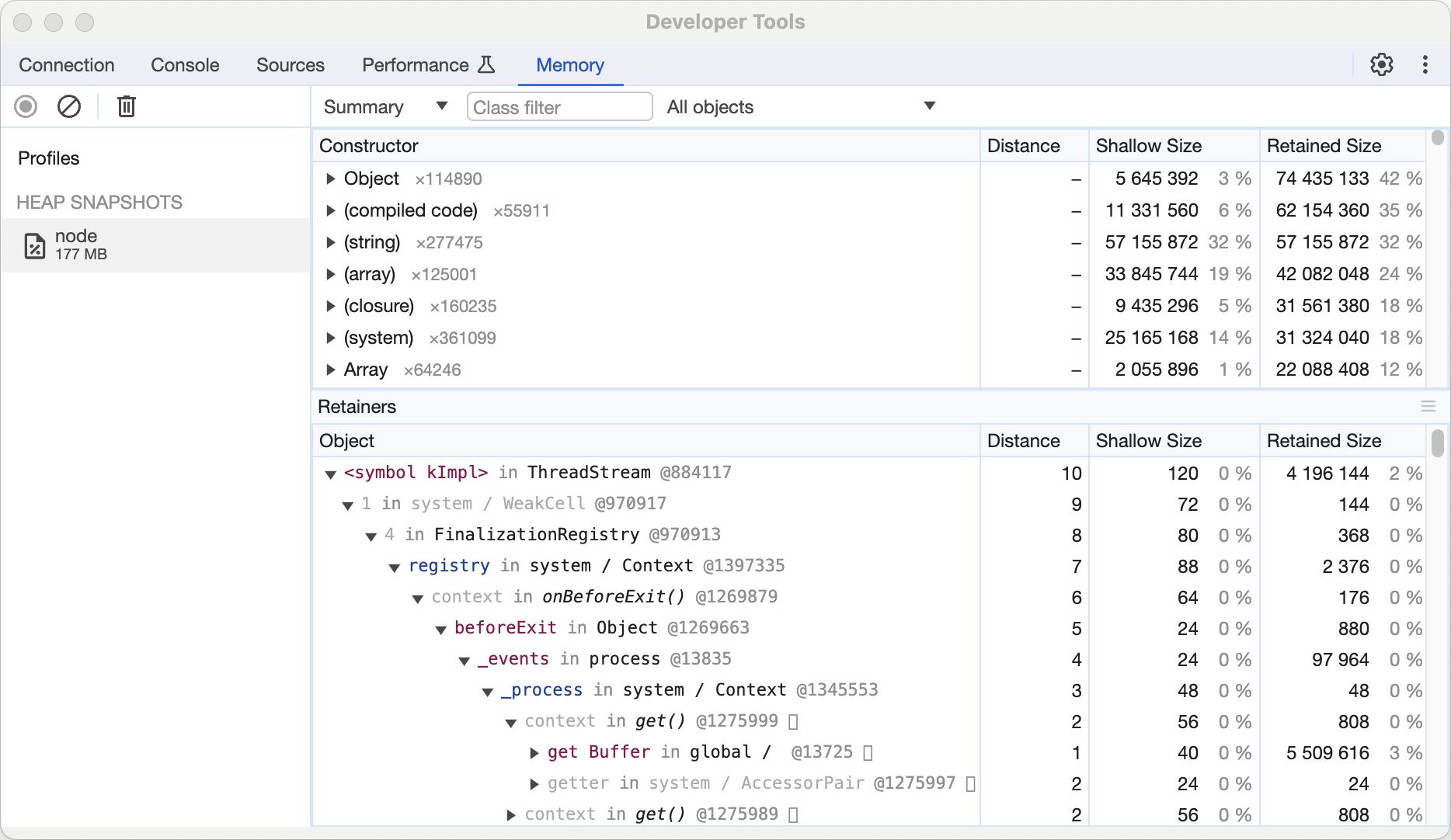Expand the Object constructor row
The image size is (1451, 840).
(330, 179)
